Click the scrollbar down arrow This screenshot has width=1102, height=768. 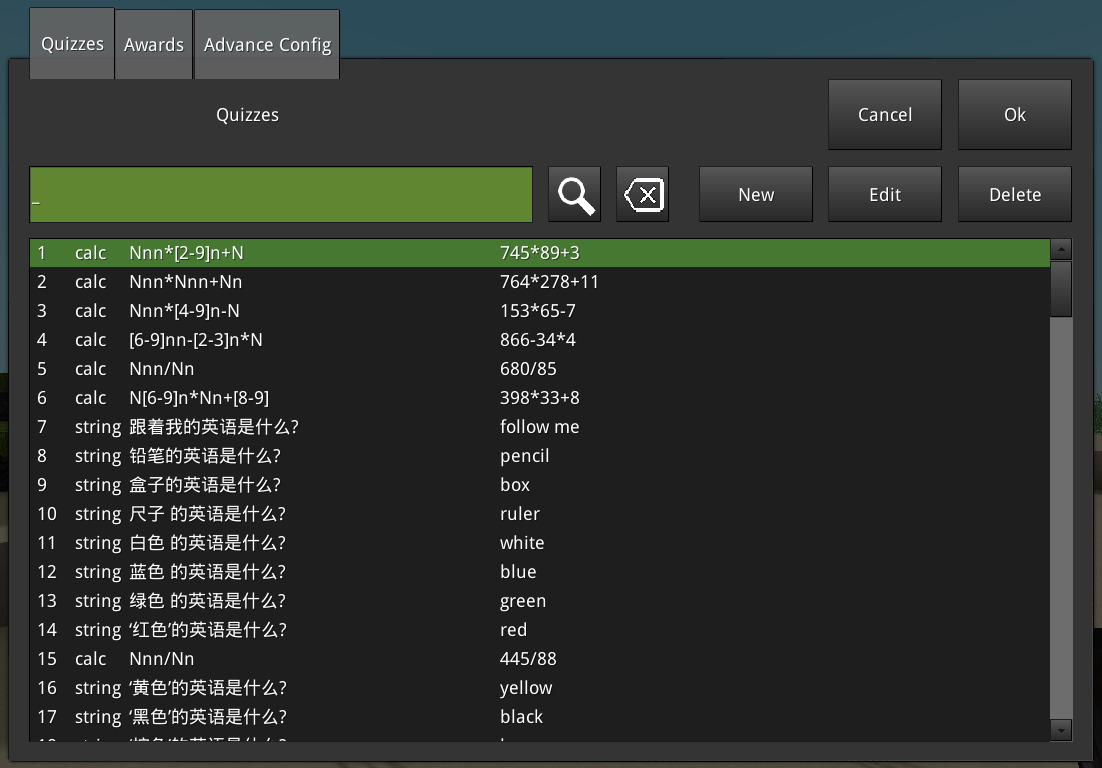(1061, 731)
